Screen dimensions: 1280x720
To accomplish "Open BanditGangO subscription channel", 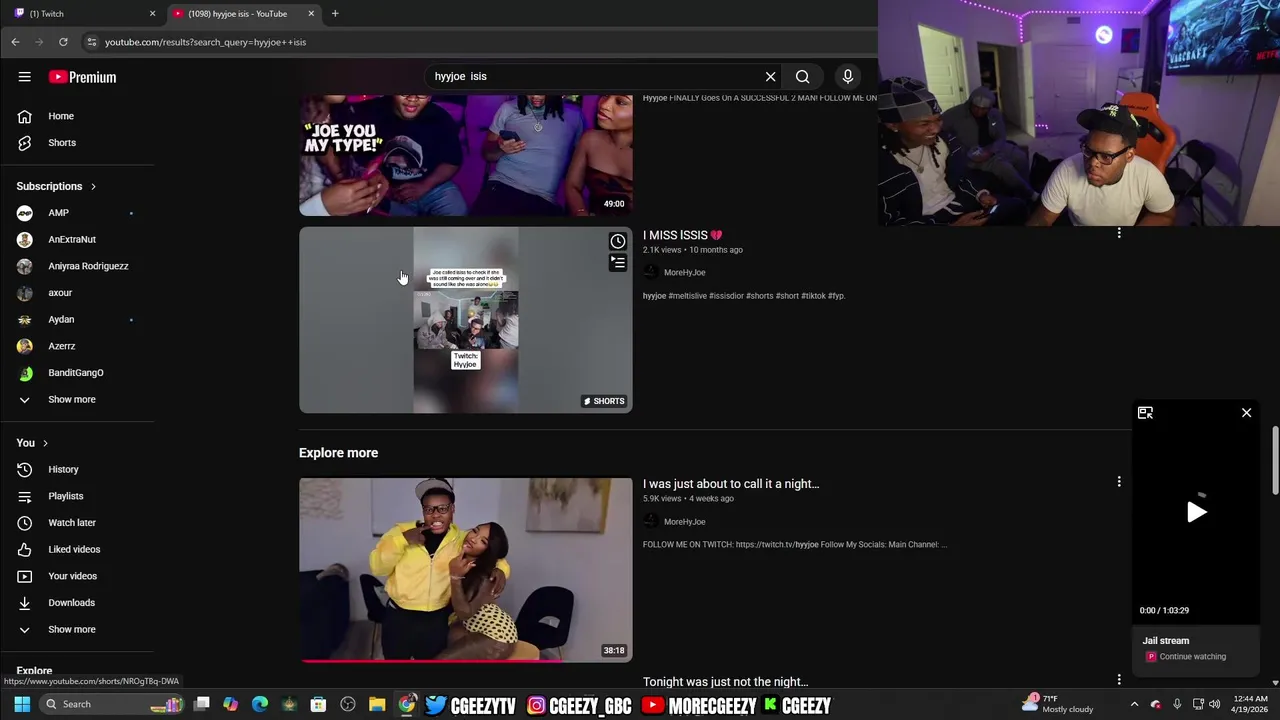I will (77, 373).
